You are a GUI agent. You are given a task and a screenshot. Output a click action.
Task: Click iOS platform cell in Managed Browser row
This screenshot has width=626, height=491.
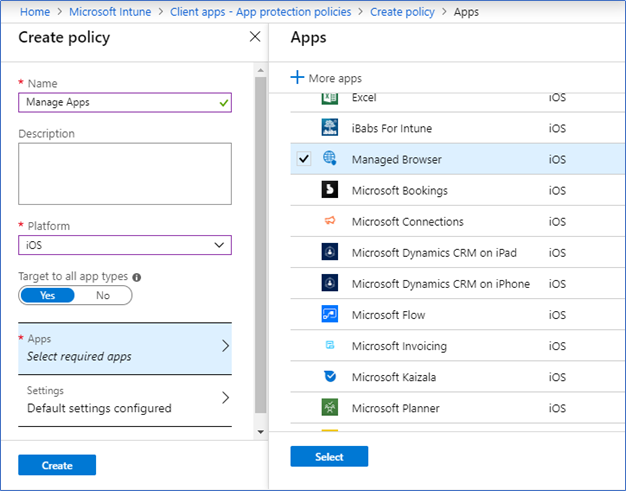(x=557, y=159)
